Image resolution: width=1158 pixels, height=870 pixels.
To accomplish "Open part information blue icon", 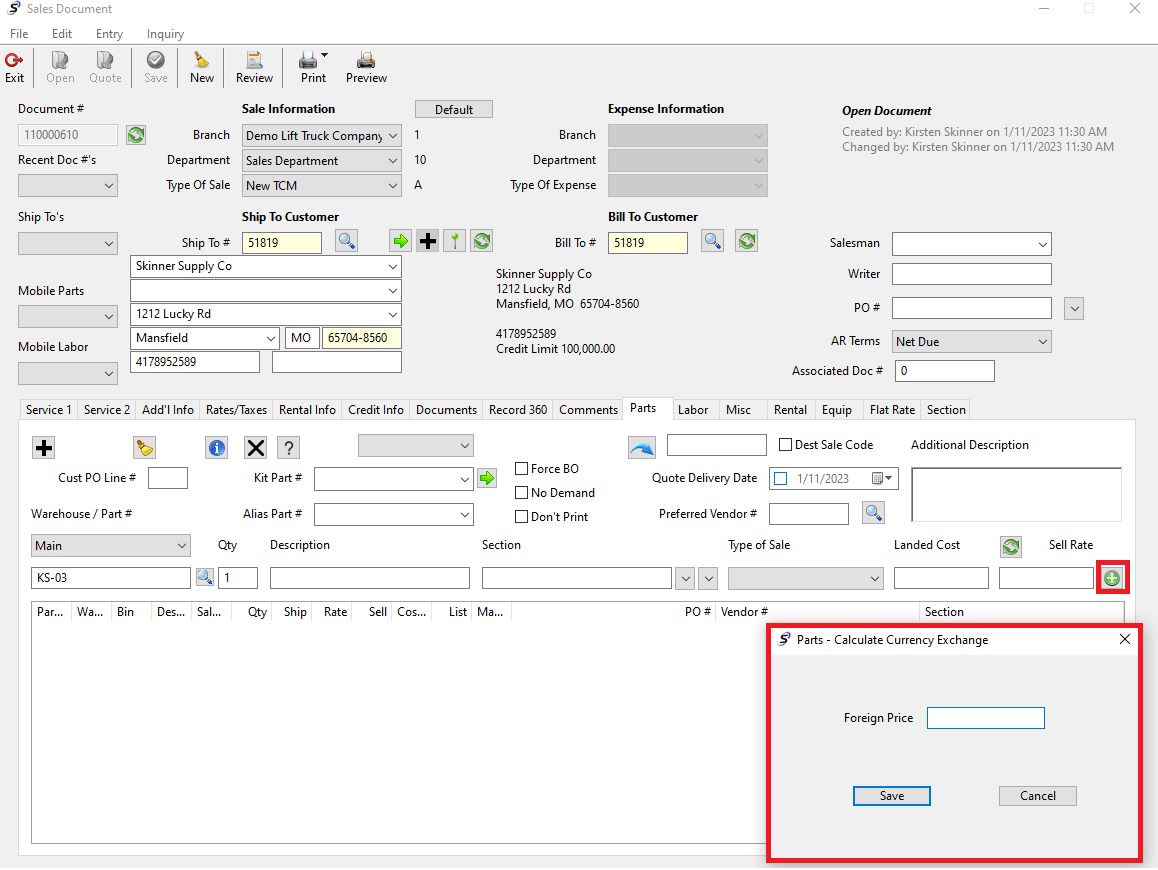I will coord(216,448).
